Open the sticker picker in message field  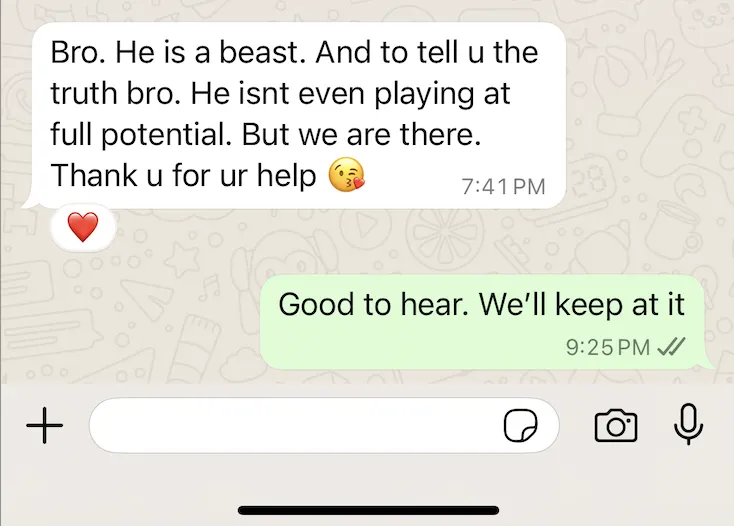click(x=520, y=425)
